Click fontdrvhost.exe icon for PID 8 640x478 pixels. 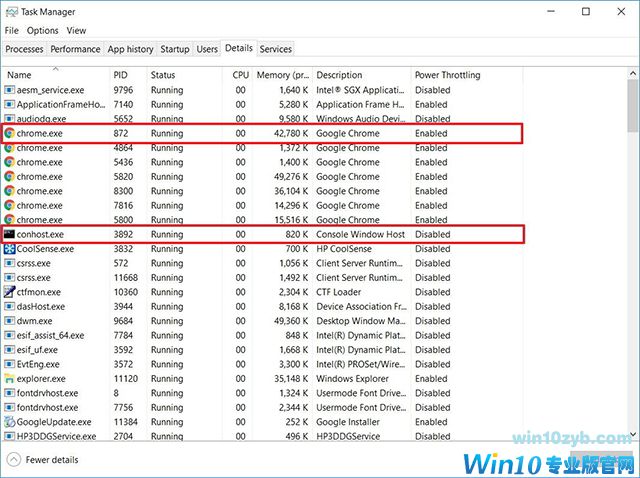9,393
